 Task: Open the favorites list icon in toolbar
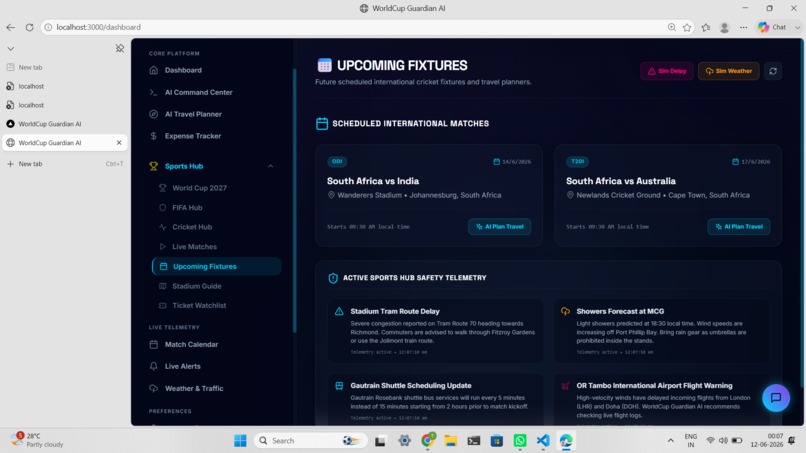pos(706,27)
